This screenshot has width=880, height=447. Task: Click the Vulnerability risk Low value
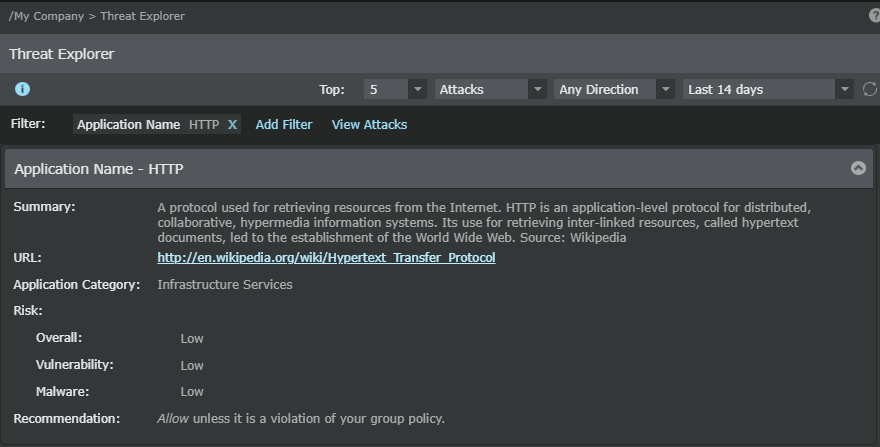click(x=192, y=366)
